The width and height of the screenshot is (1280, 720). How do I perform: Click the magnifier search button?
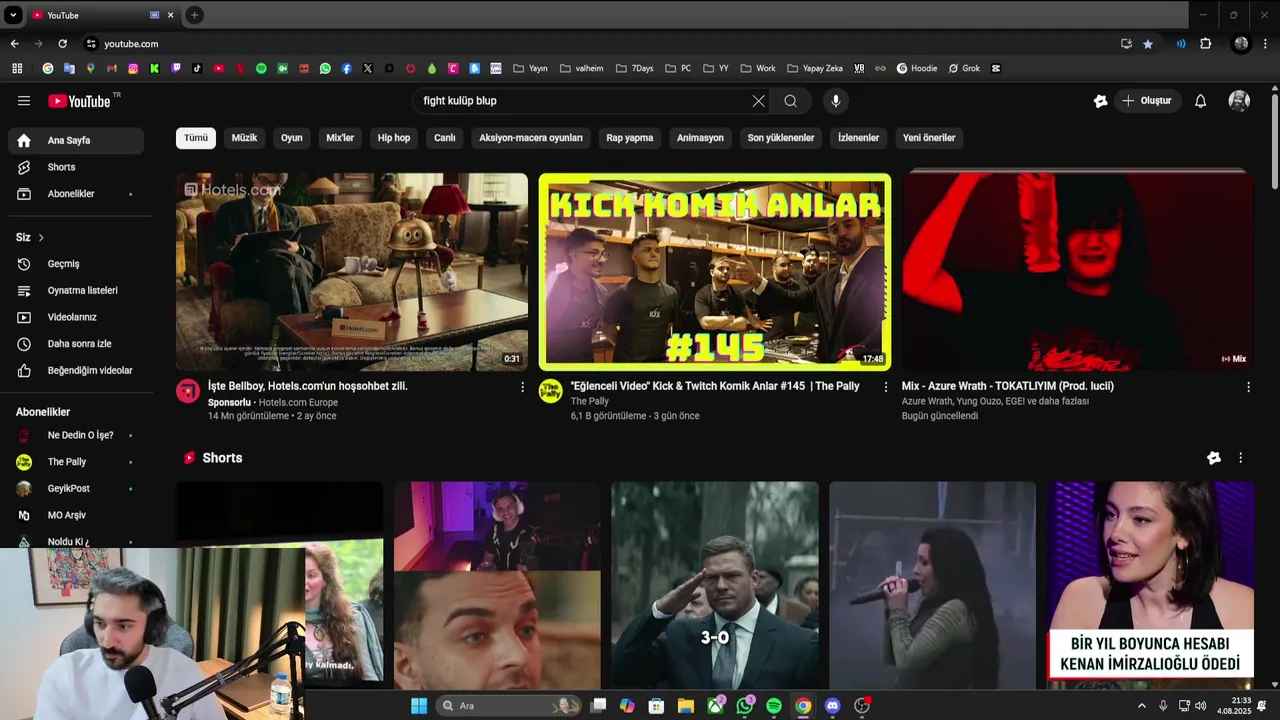click(x=790, y=101)
